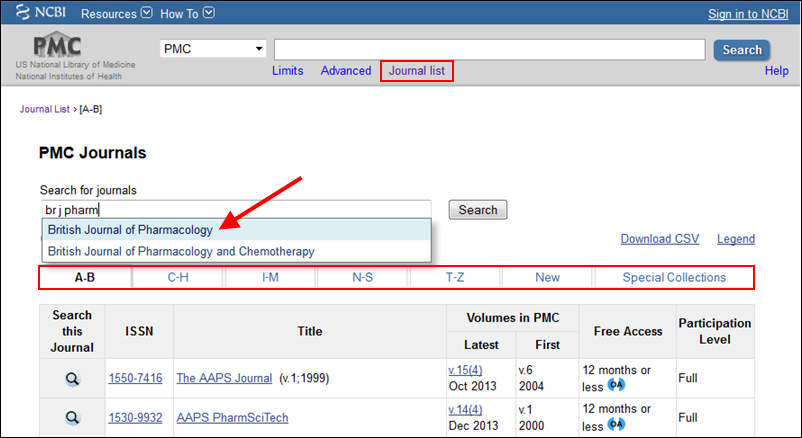Open the PMC logo home link

click(x=57, y=45)
